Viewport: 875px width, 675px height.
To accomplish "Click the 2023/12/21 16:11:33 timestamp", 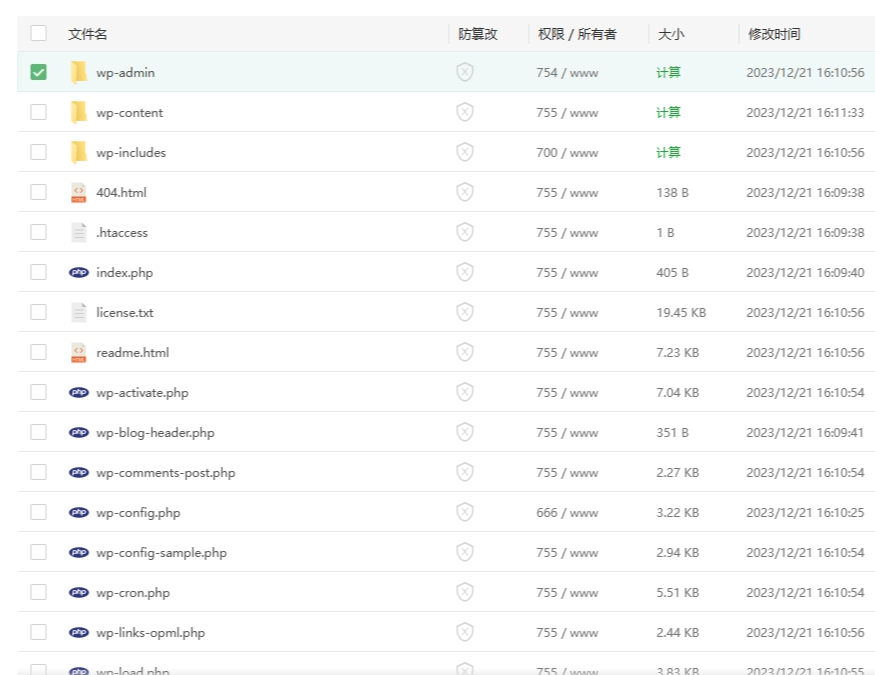I will 805,113.
